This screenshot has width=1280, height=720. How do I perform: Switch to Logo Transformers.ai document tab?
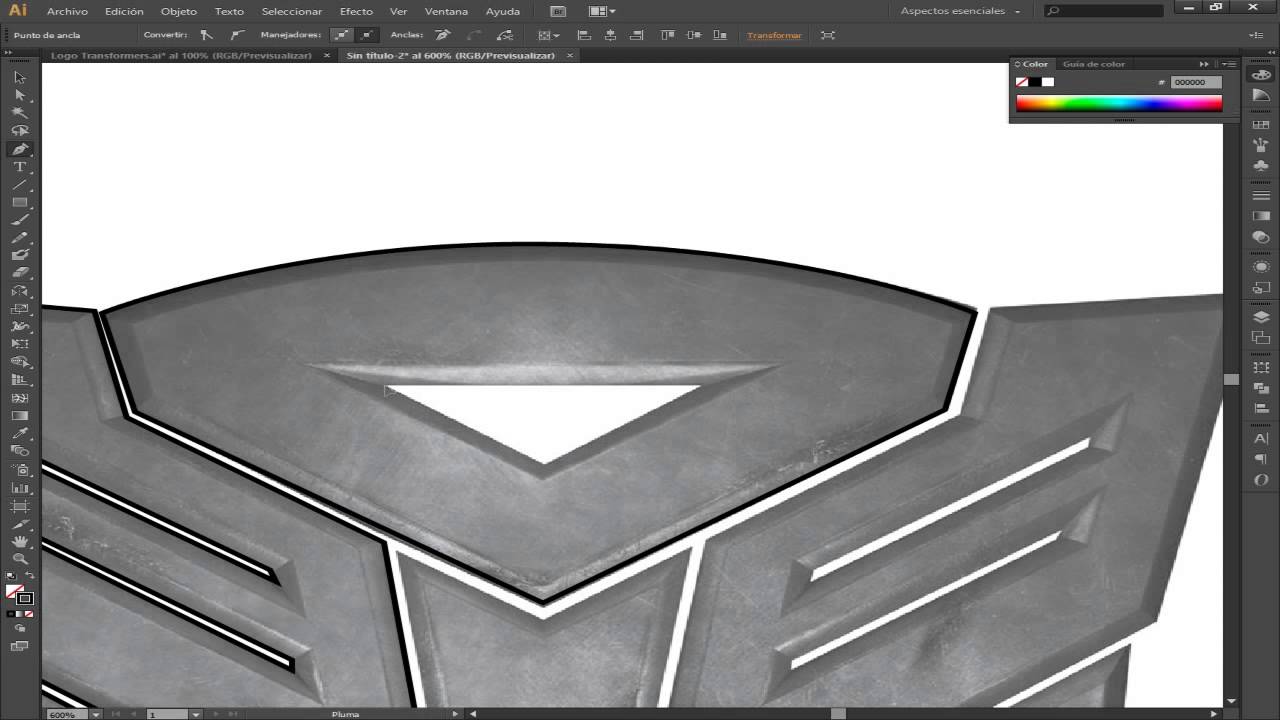pos(181,55)
